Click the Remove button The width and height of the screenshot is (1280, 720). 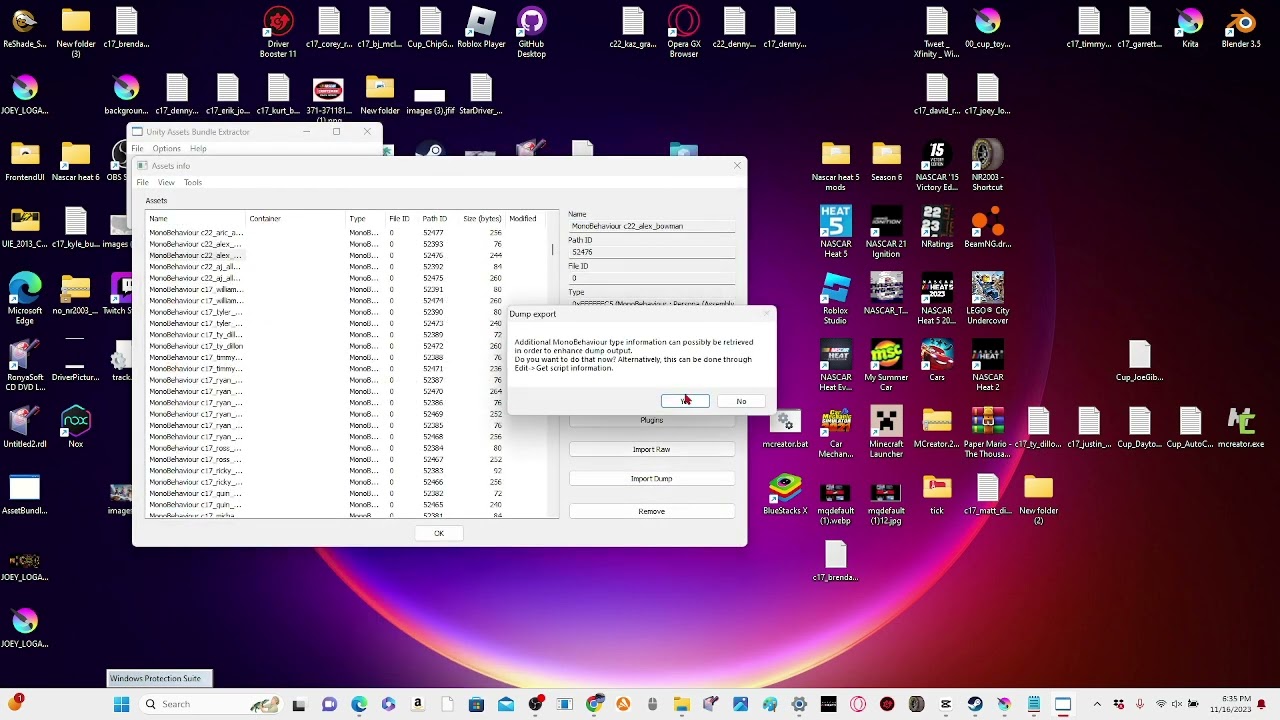651,511
